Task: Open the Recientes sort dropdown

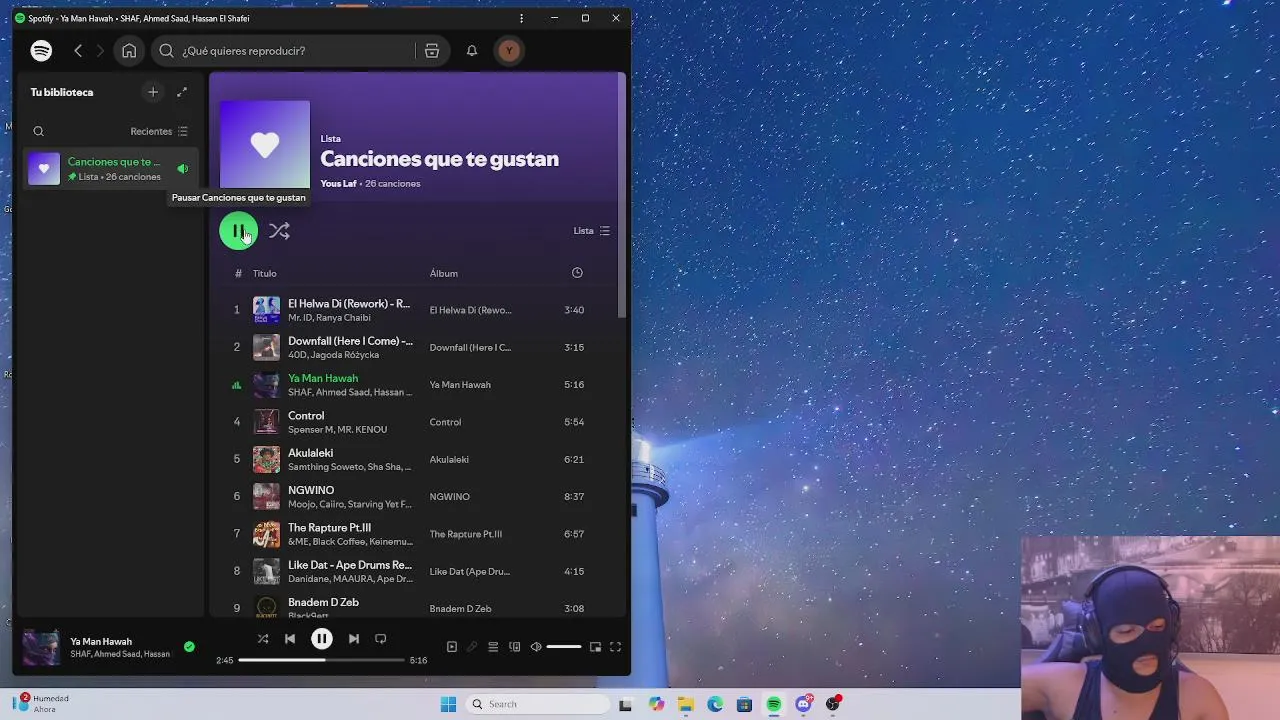Action: pos(159,131)
